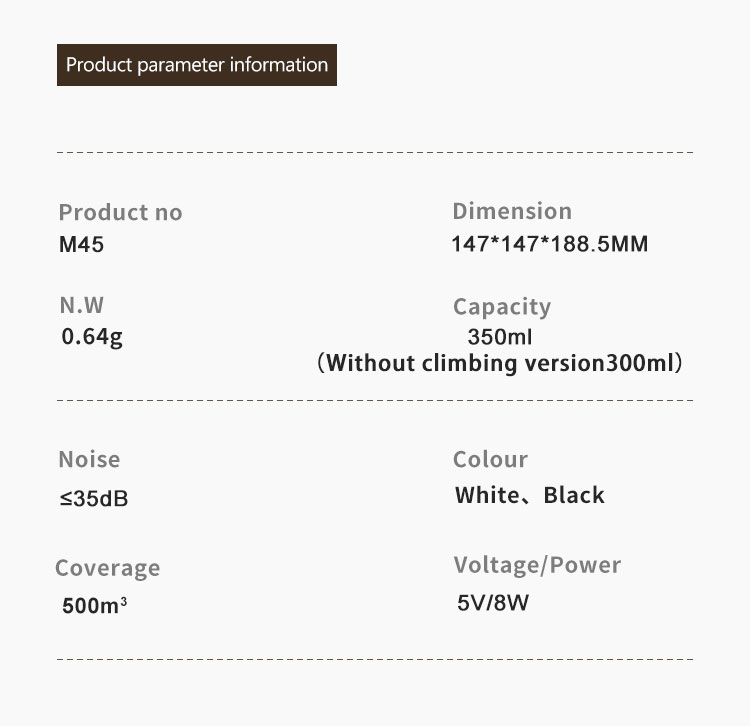Screen dimensions: 750x727
Task: Click the 147*147*188.5MM dimension value
Action: pos(550,243)
